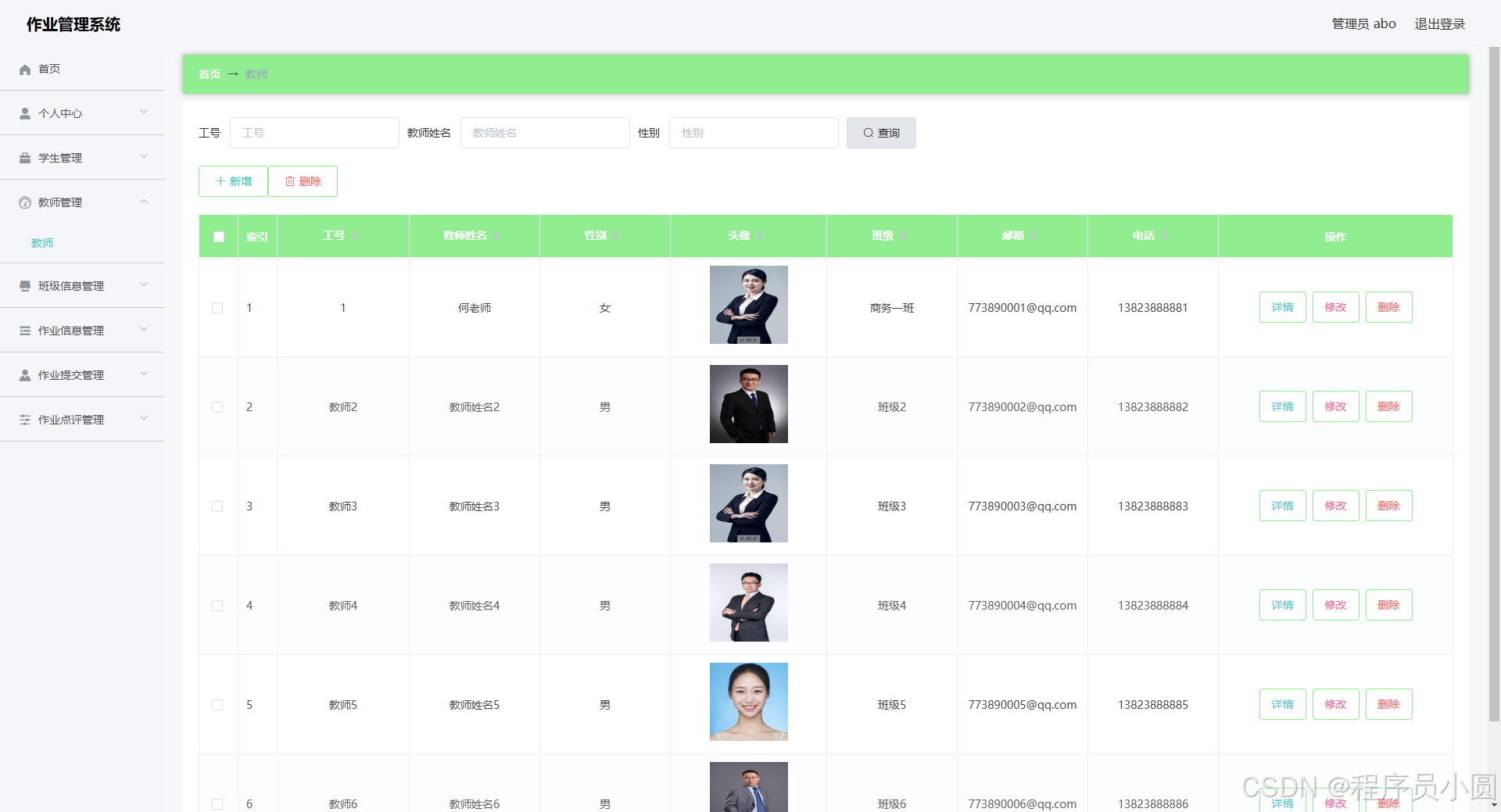Screen dimensions: 1501x812
Task: Click the 性别 search input field
Action: [754, 133]
